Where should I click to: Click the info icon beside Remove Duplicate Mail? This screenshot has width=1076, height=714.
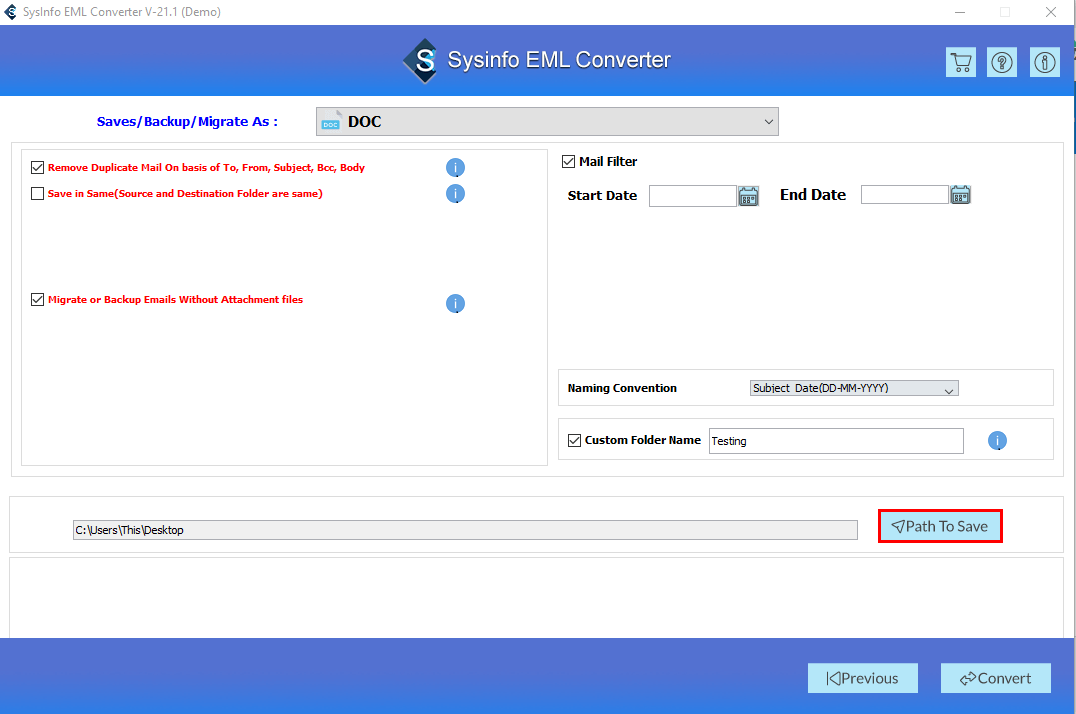click(455, 167)
